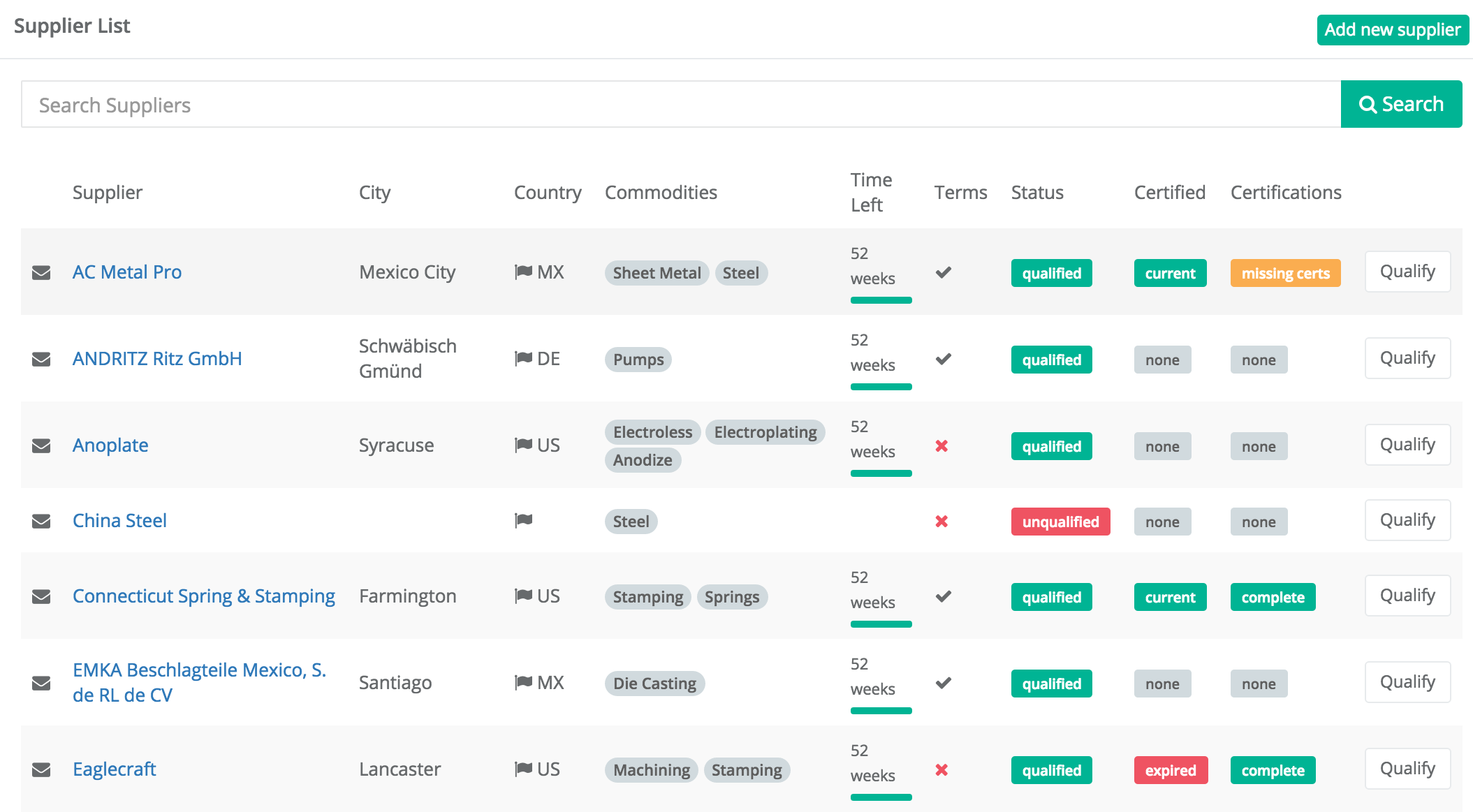
Task: Click Qualify for Connecticut Spring & Stamping
Action: click(1407, 596)
